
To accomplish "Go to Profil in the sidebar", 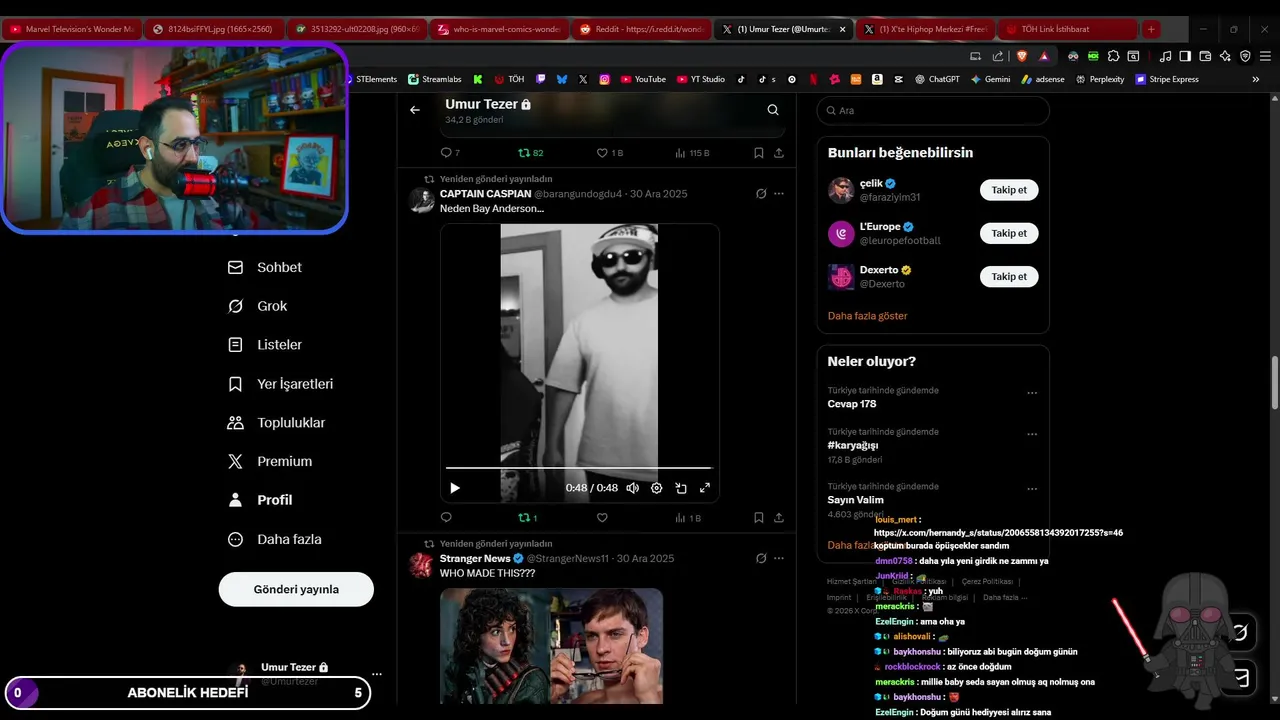I will click(x=260, y=500).
